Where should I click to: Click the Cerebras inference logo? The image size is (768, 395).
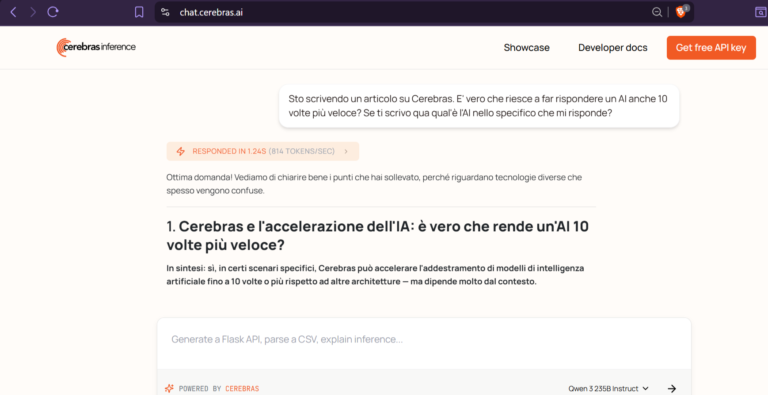(96, 47)
